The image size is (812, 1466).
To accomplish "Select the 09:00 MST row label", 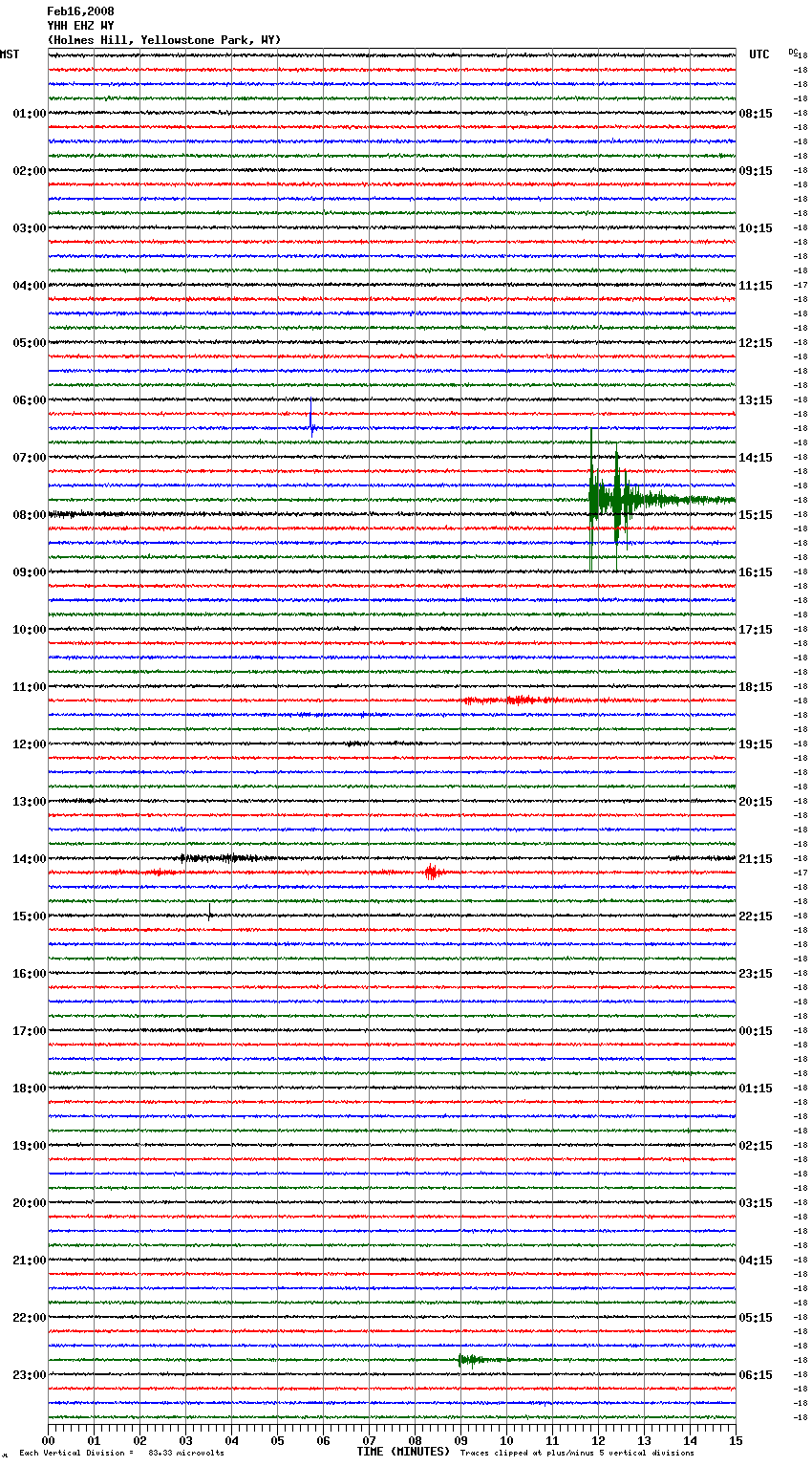I will point(30,572).
